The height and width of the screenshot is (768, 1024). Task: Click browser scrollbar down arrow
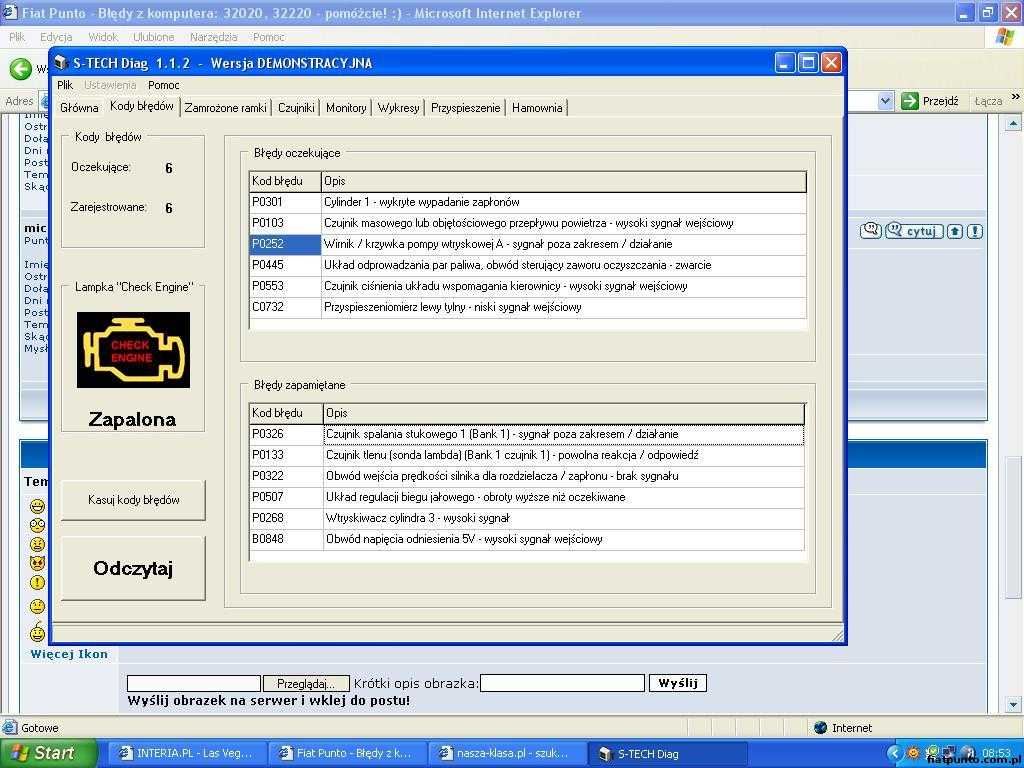1013,705
